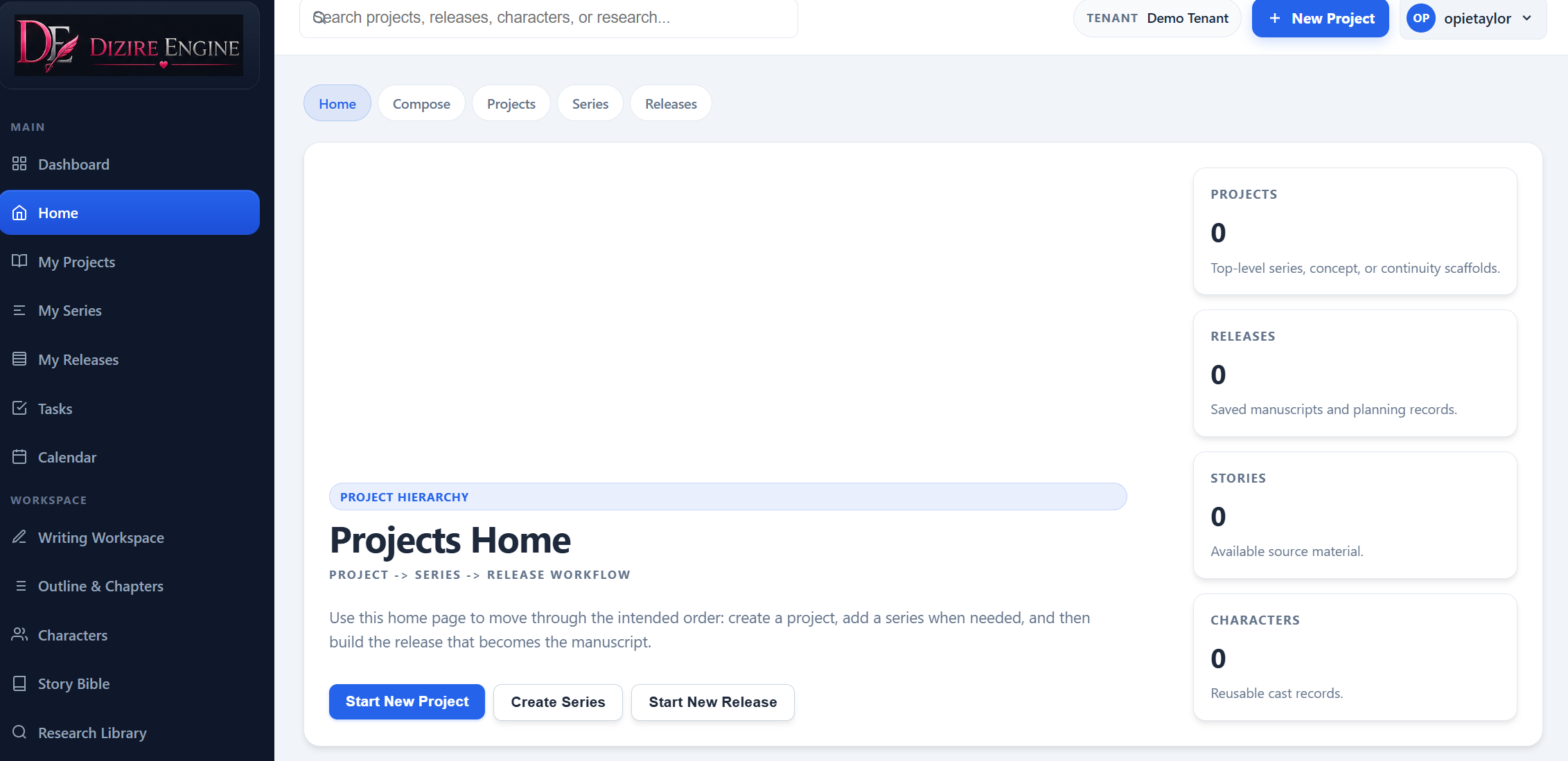Click the Projects stat card

tap(1355, 231)
